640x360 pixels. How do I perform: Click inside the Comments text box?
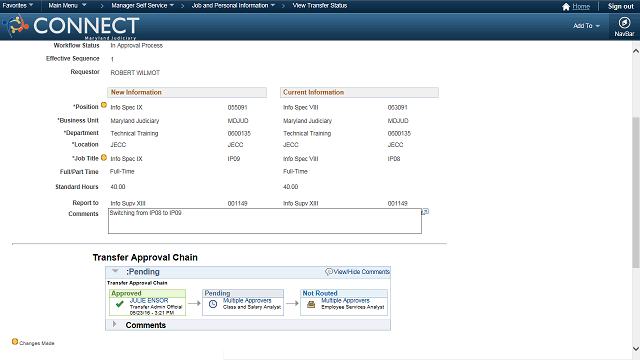point(264,221)
